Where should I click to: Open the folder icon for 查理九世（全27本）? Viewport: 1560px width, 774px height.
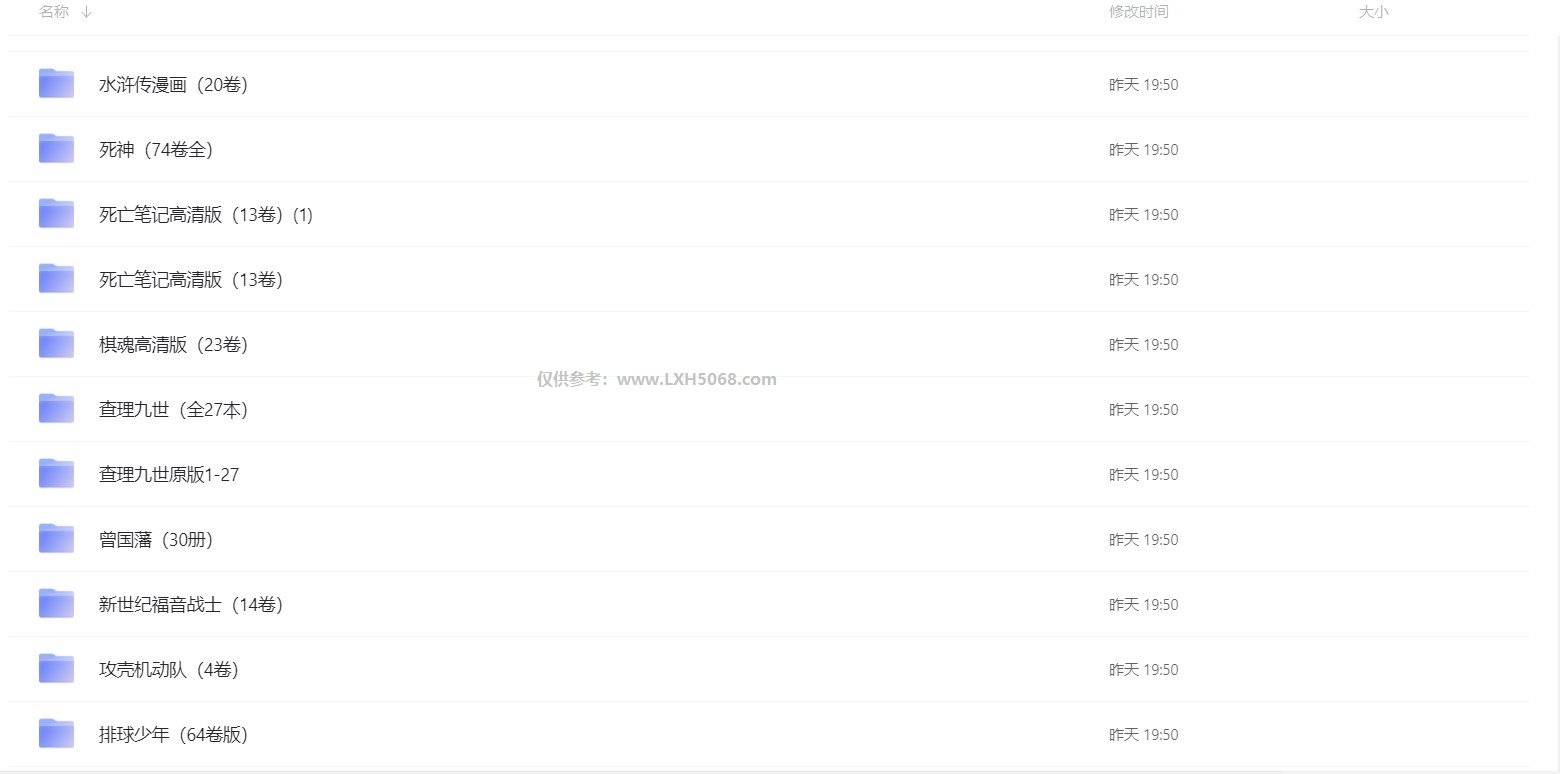(56, 409)
